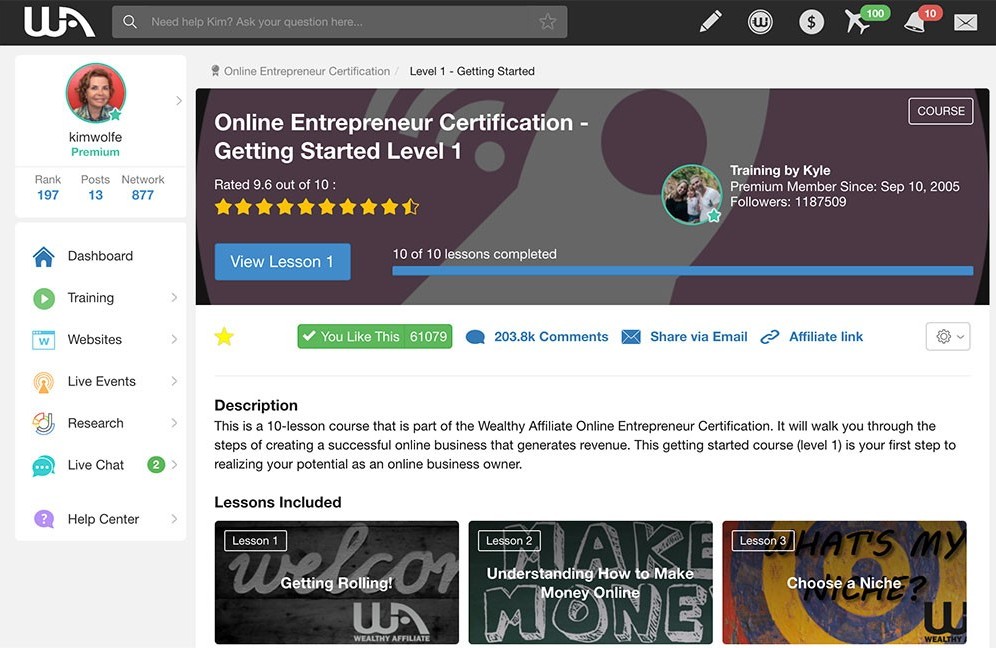Click the Live Events broadcast icon
Viewport: 996px width, 648px height.
coord(44,382)
